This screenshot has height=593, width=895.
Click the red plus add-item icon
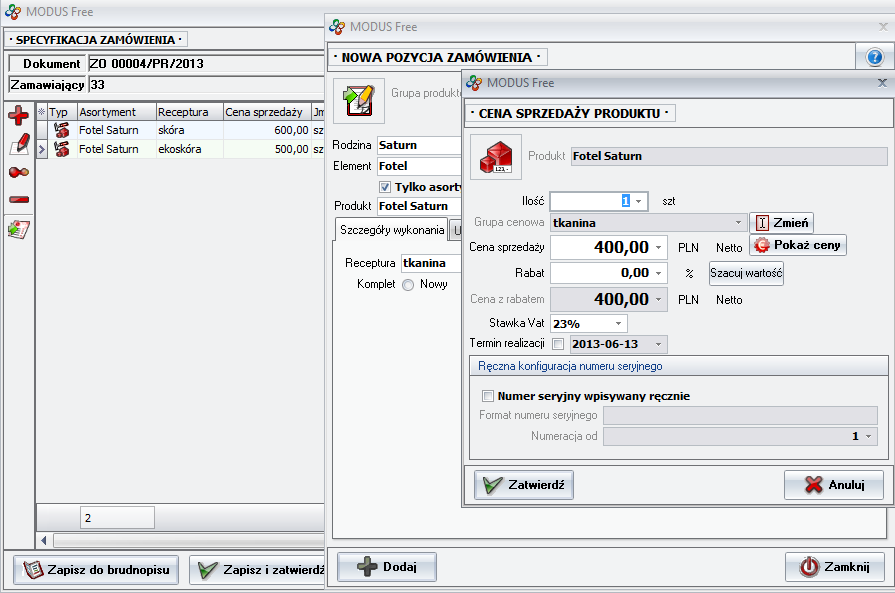18,117
